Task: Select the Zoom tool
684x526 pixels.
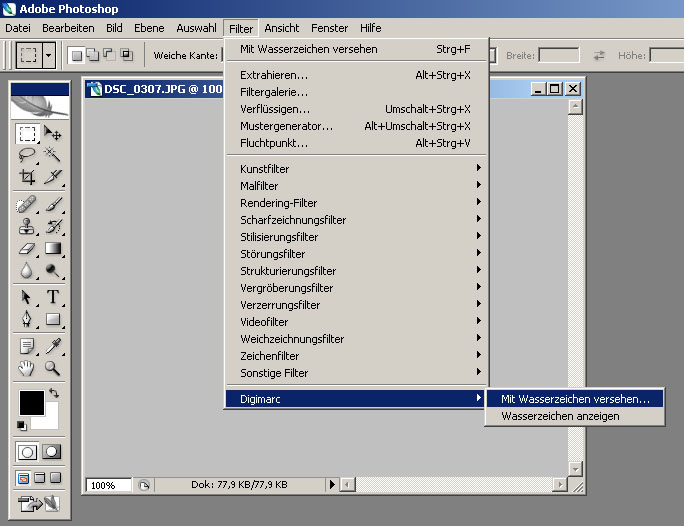Action: point(52,369)
